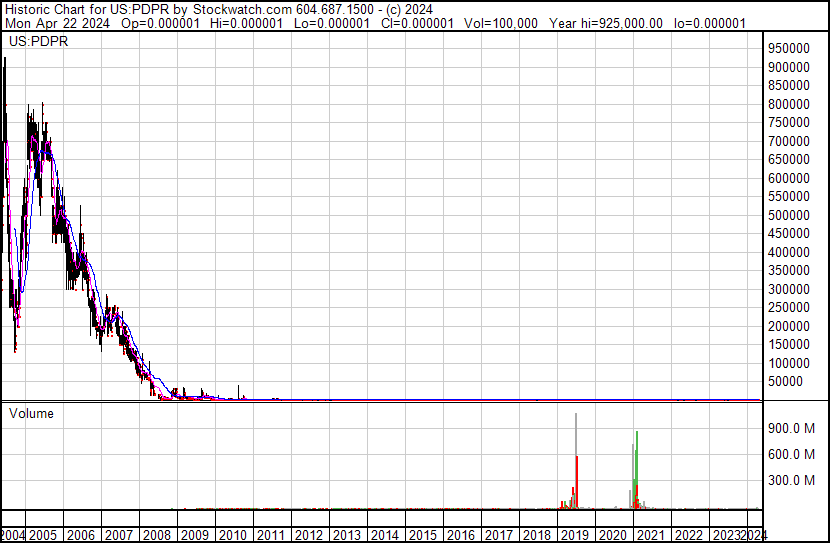Click the 700000 price axis label
Screen dimensions: 830x543
tap(789, 141)
